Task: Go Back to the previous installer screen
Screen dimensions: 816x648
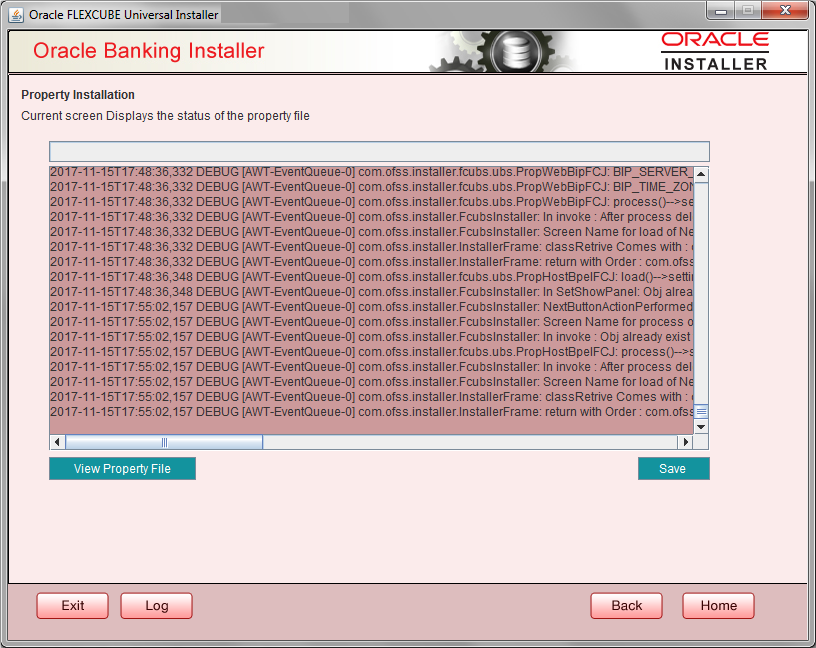Action: pos(626,605)
